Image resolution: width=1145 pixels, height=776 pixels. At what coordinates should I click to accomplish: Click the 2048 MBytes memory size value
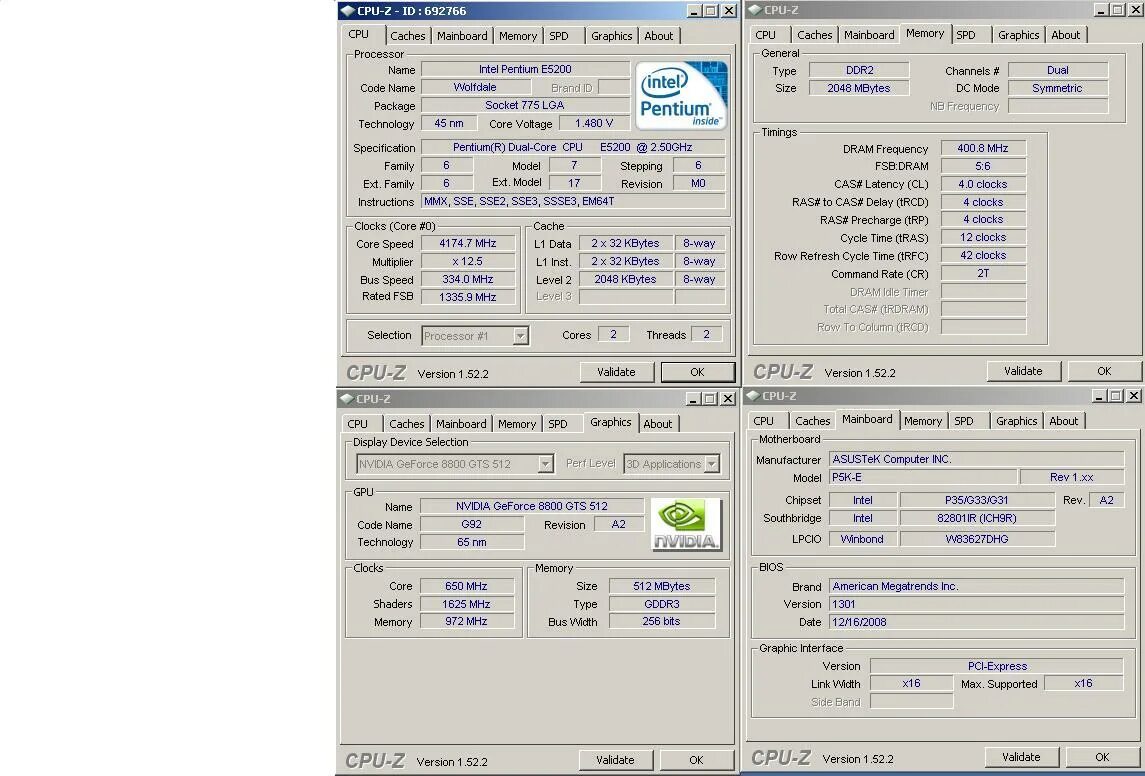tap(859, 88)
